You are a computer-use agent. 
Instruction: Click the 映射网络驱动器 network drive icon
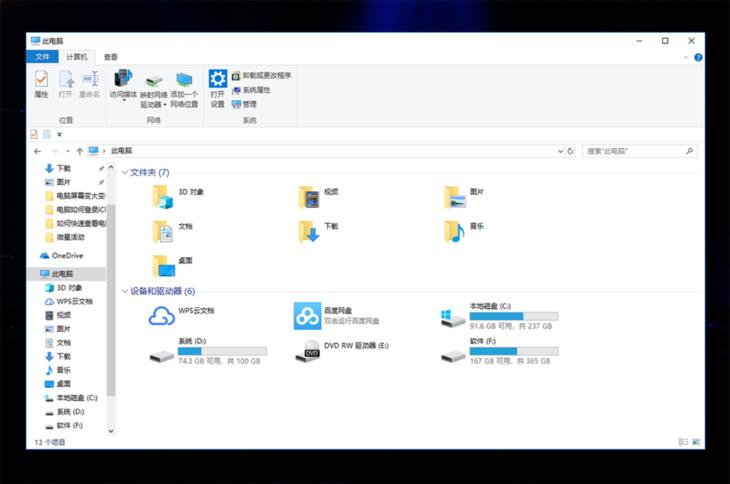[154, 81]
